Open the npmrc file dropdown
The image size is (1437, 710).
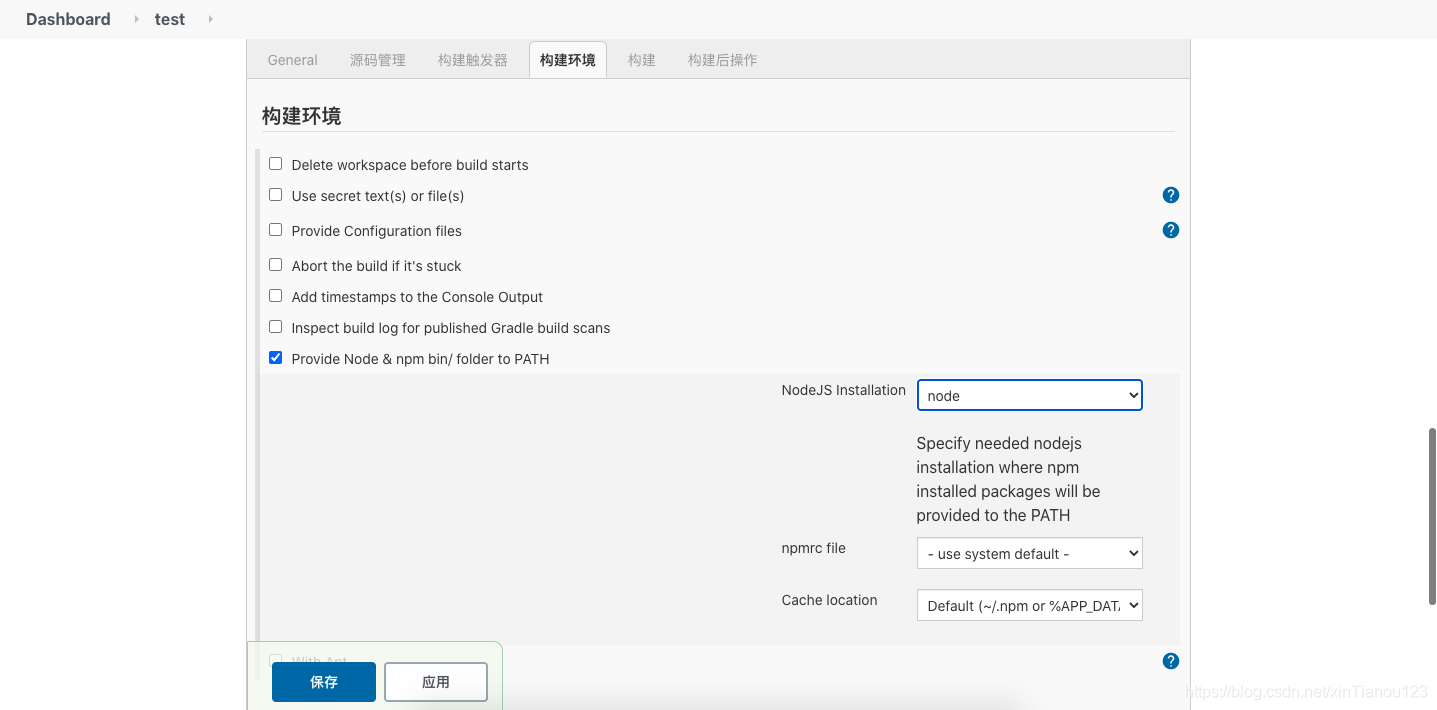1029,553
